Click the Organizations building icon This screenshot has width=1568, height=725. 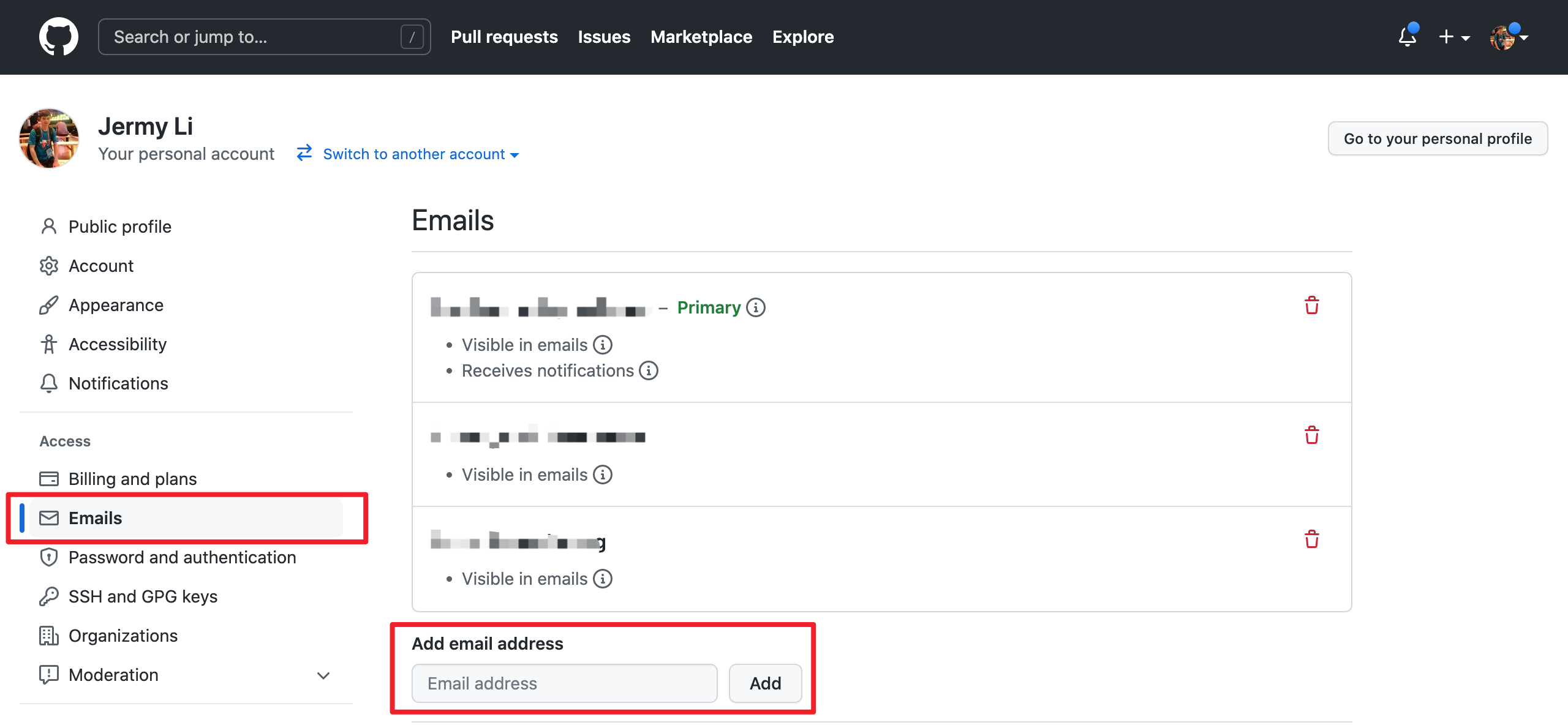click(49, 636)
